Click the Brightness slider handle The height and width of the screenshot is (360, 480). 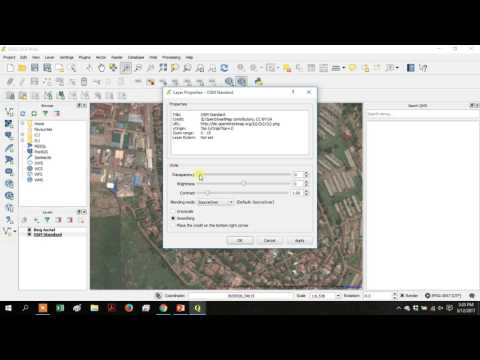[x=244, y=183]
